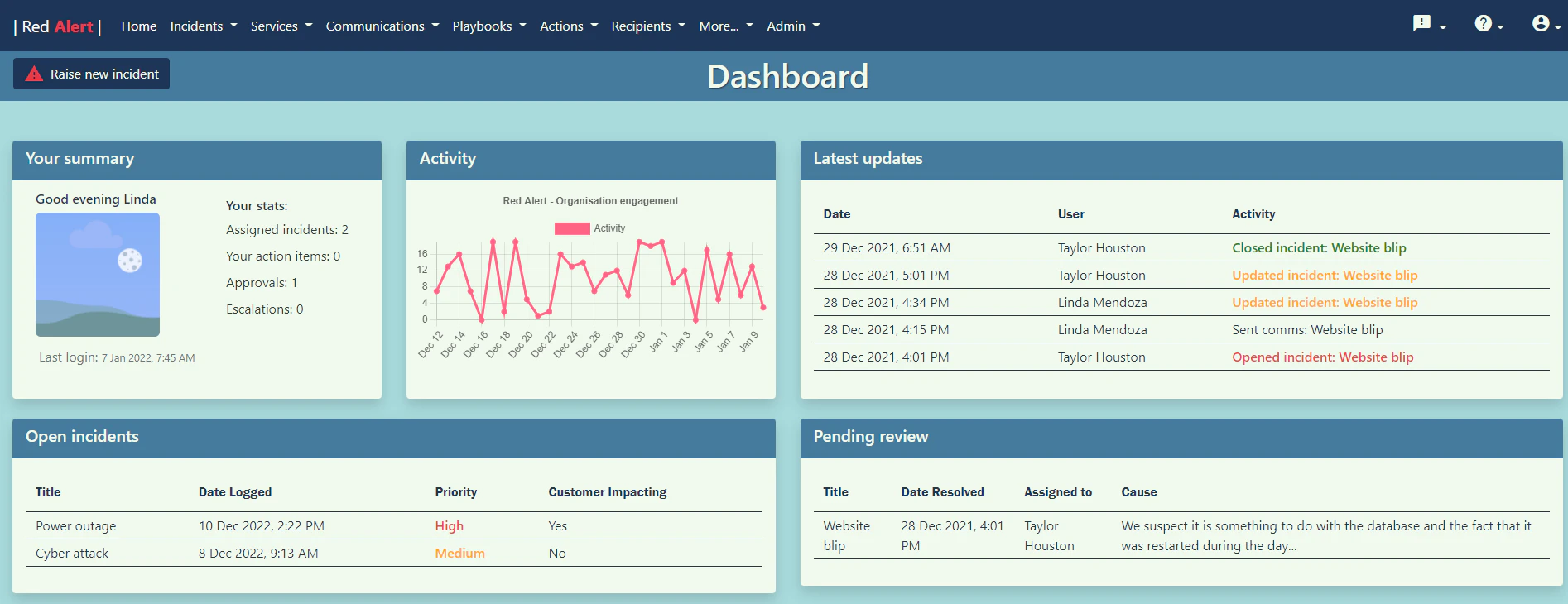Expand the Services dropdown menu
Viewport: 1568px width, 604px height.
(281, 26)
